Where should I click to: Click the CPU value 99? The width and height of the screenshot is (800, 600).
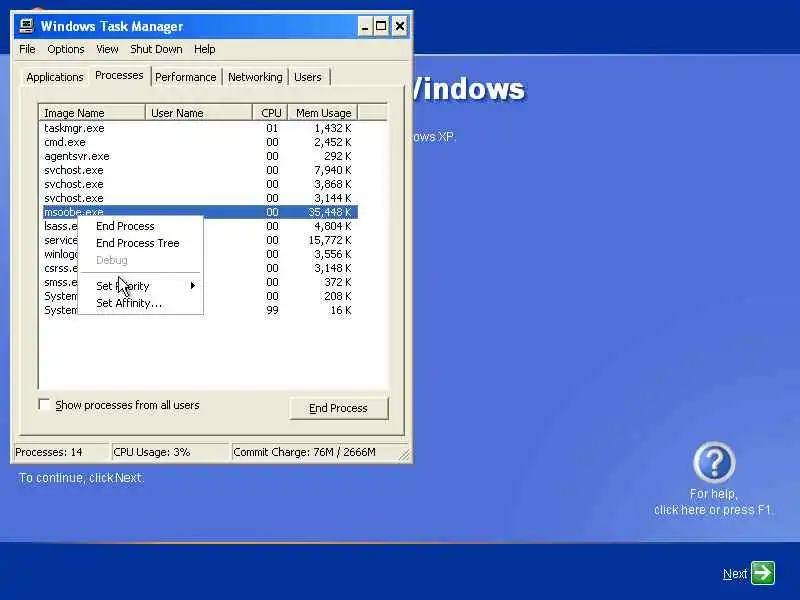(272, 310)
